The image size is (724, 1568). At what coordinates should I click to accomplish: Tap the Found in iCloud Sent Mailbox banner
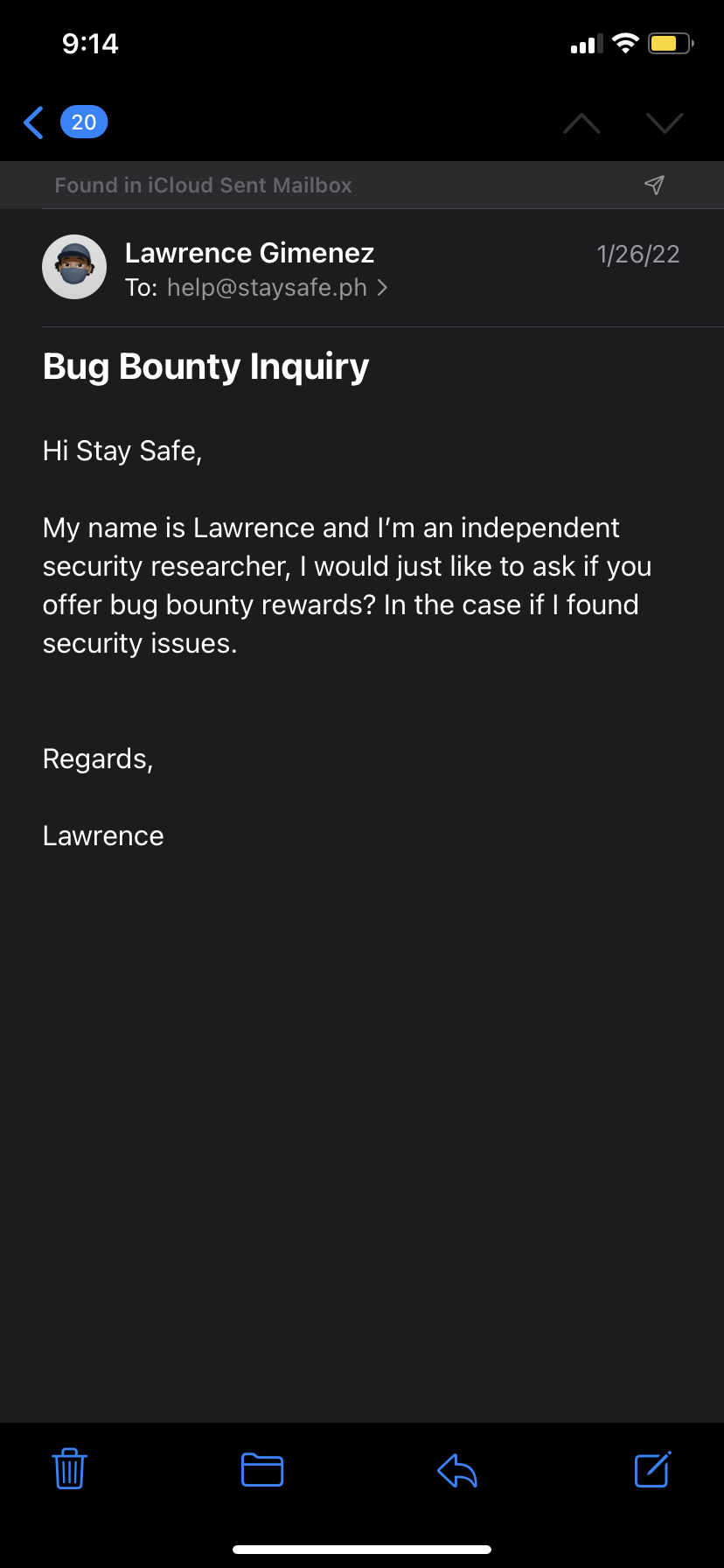pyautogui.click(x=203, y=185)
